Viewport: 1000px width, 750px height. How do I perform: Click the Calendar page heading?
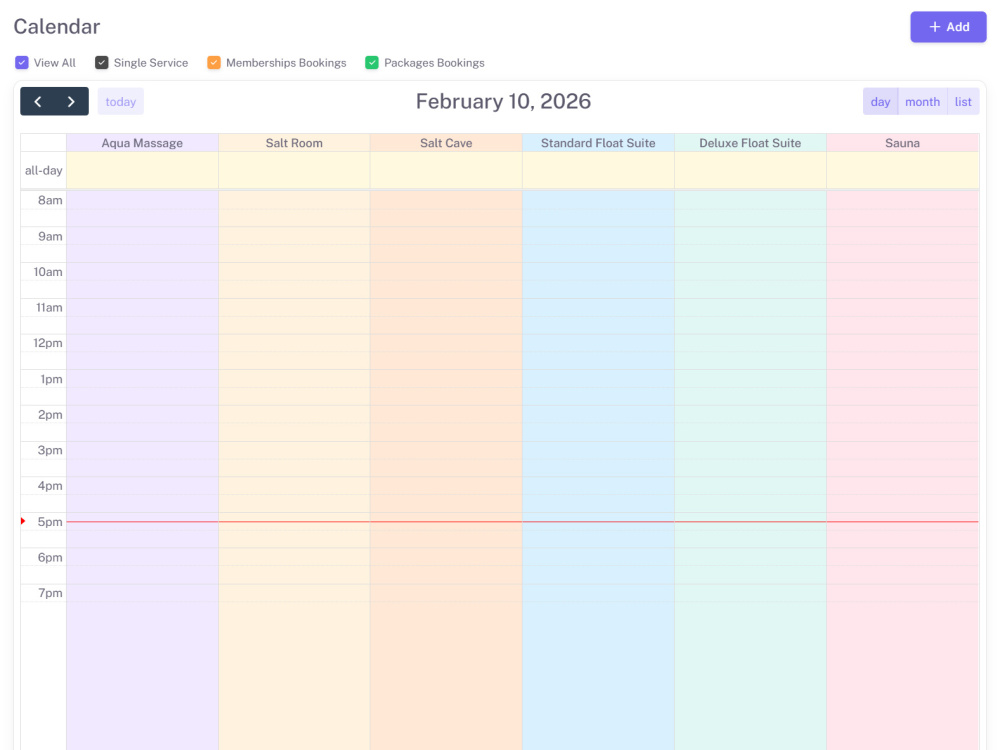[x=57, y=27]
